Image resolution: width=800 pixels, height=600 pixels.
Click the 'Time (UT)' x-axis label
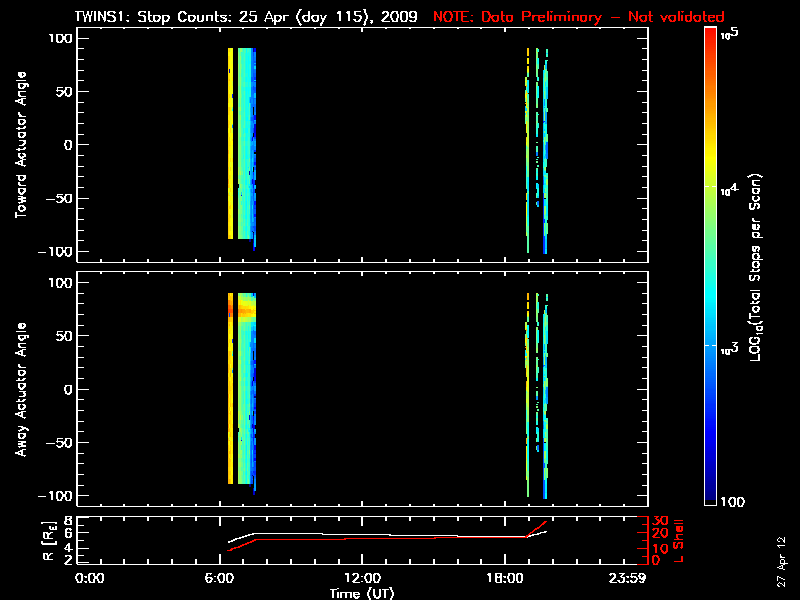click(363, 593)
